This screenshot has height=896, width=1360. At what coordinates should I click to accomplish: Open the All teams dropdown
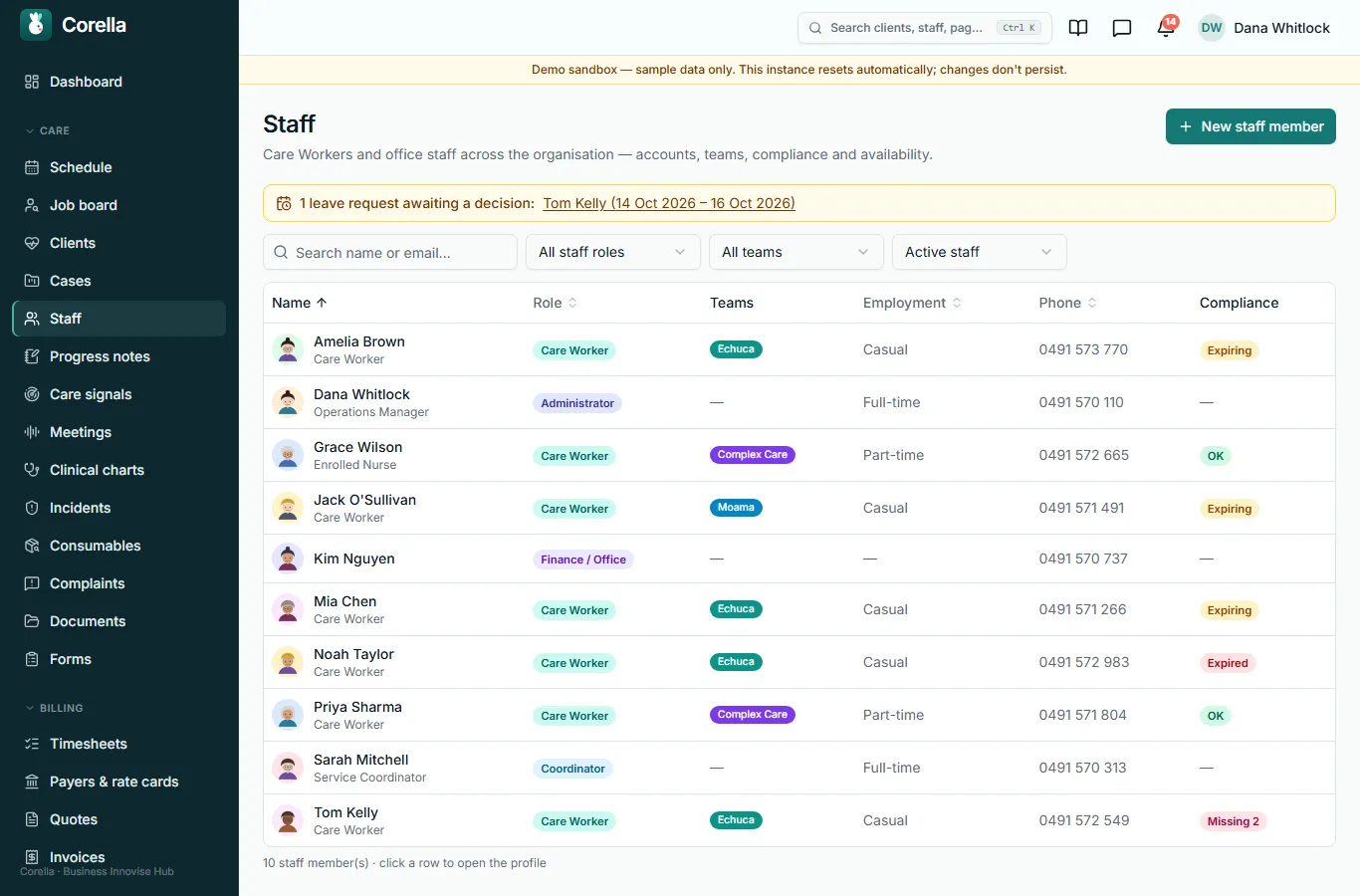[796, 252]
